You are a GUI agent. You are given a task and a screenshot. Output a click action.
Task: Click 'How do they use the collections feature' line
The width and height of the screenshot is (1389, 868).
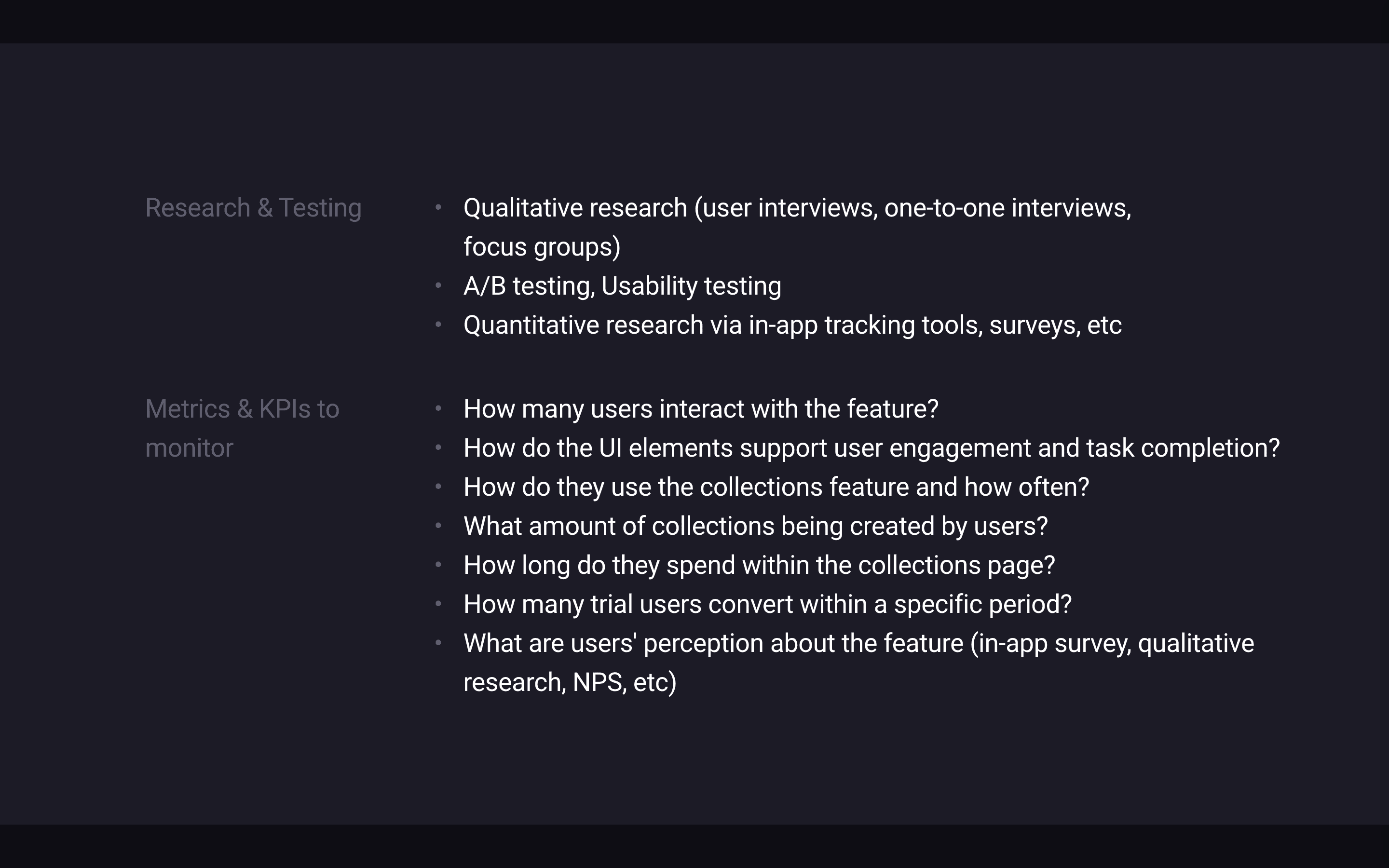coord(776,487)
